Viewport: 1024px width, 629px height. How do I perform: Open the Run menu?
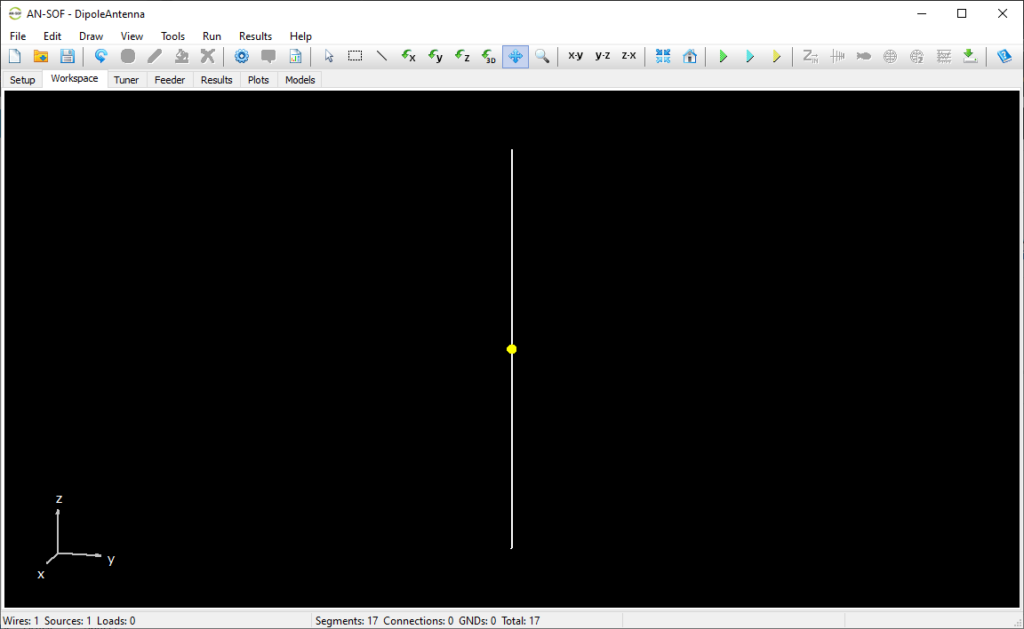[x=211, y=36]
